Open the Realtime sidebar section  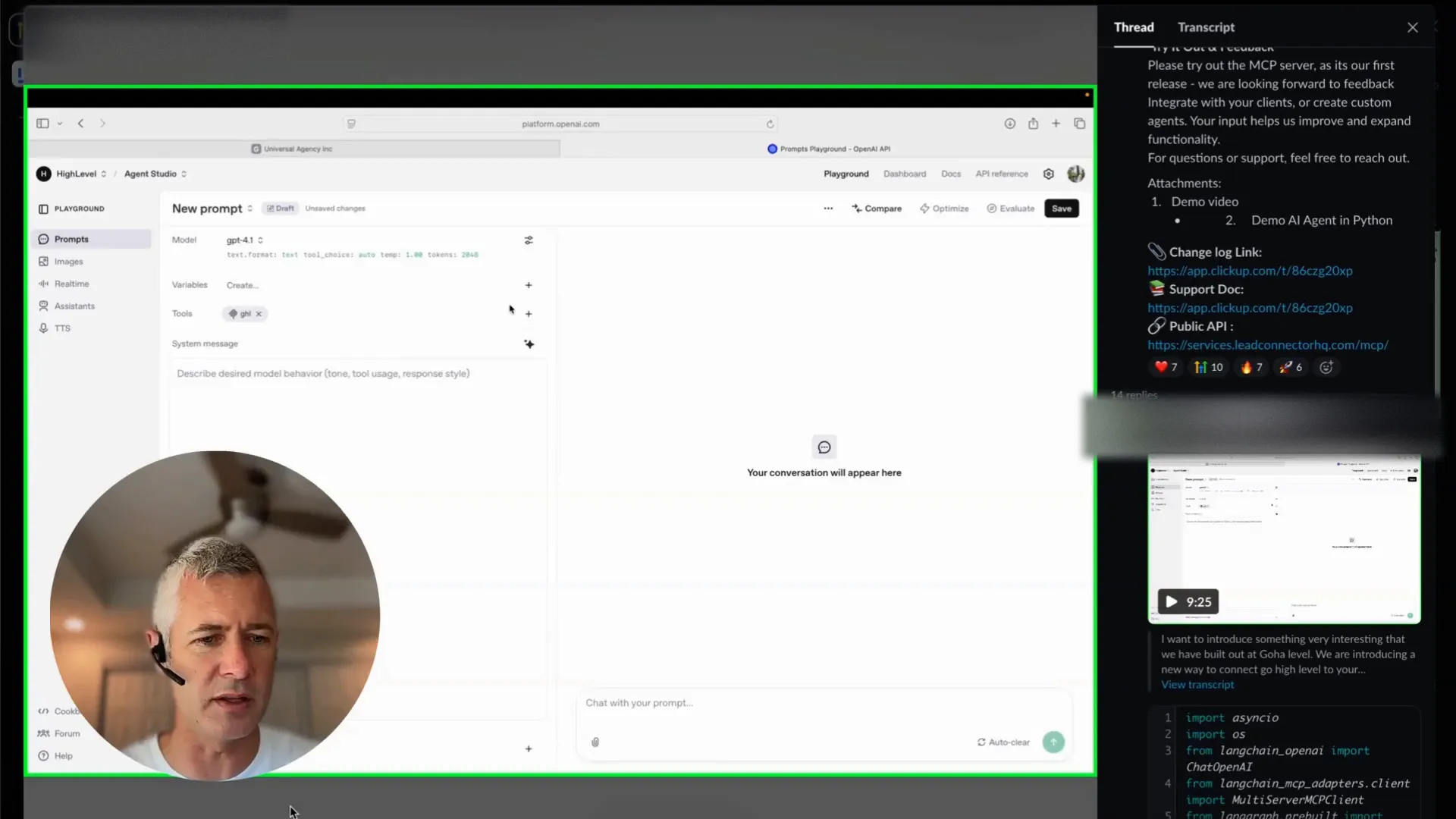point(91,284)
